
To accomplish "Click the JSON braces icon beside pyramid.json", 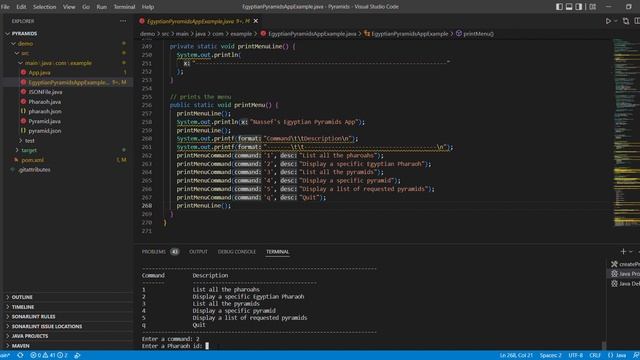I will point(23,131).
